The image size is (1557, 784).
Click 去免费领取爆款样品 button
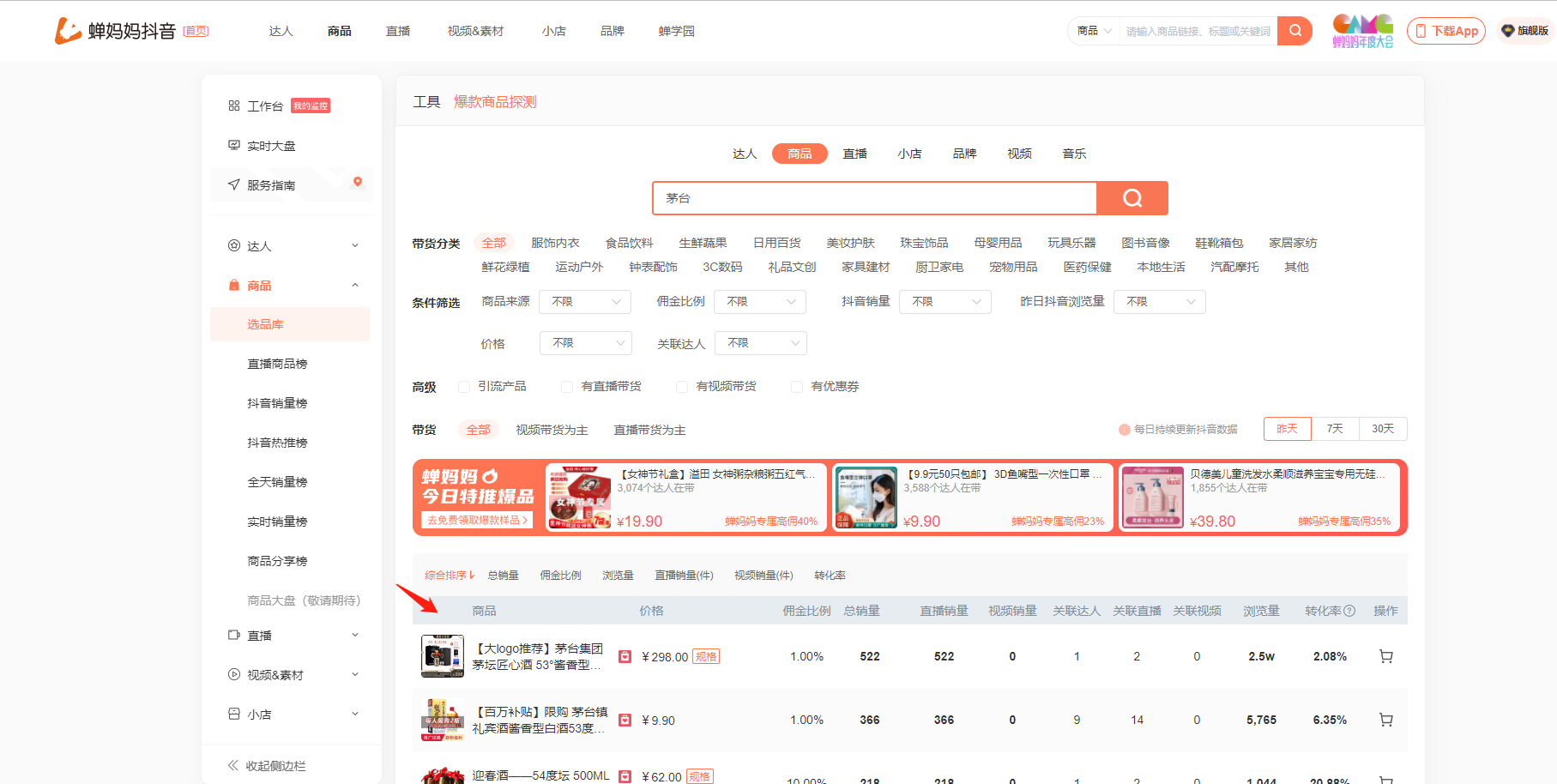(x=477, y=520)
